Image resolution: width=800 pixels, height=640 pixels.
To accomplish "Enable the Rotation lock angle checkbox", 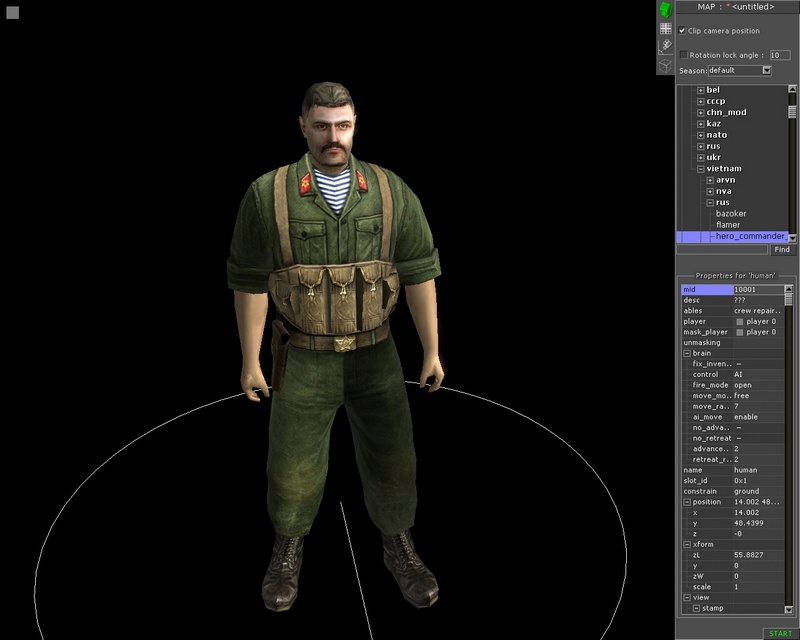I will pyautogui.click(x=684, y=55).
